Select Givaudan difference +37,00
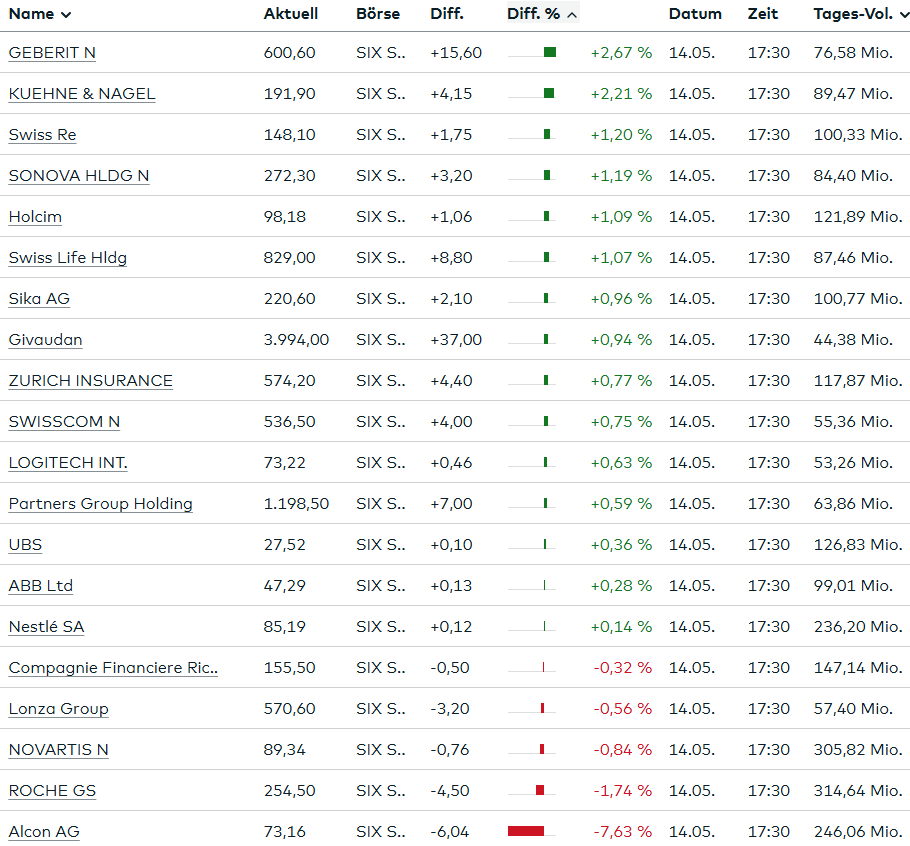Image resolution: width=910 pixels, height=846 pixels. click(x=456, y=340)
